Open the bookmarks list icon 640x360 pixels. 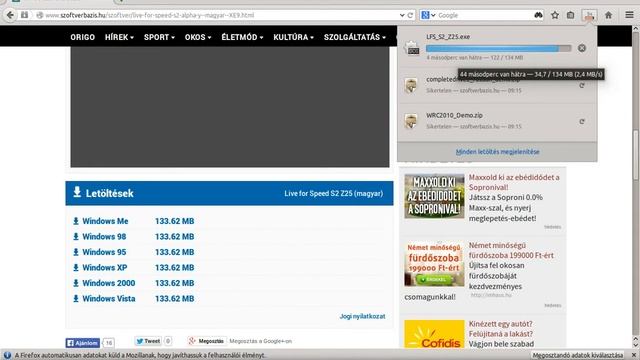click(571, 16)
